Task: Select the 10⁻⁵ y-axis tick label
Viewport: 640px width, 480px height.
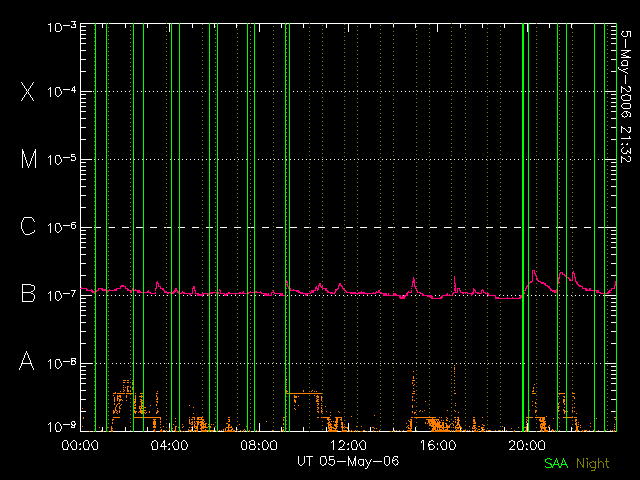Action: pos(62,159)
